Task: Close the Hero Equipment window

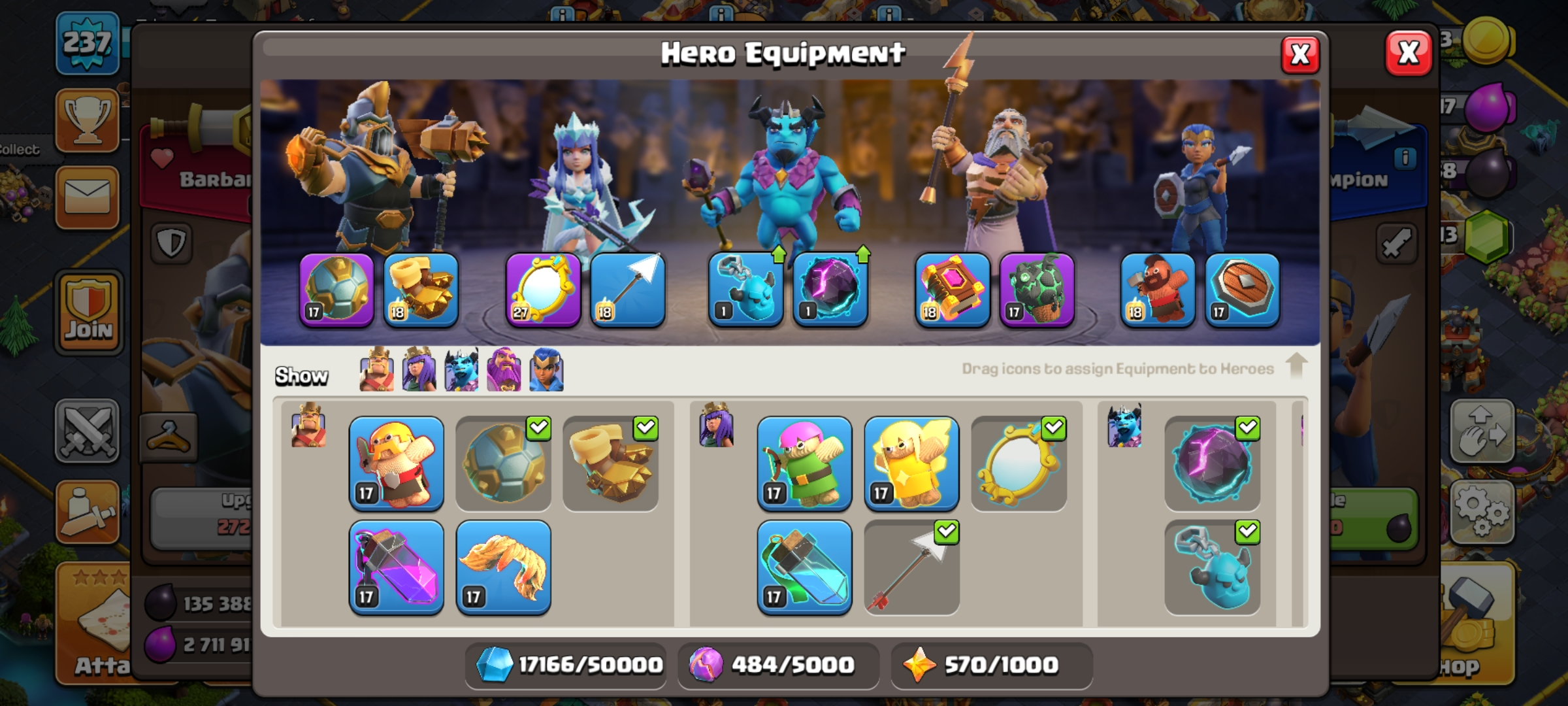Action: tap(1300, 54)
